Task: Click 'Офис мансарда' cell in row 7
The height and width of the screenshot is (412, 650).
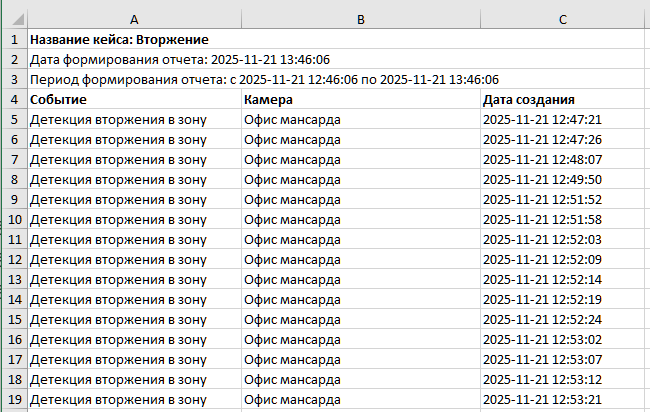Action: [292, 159]
